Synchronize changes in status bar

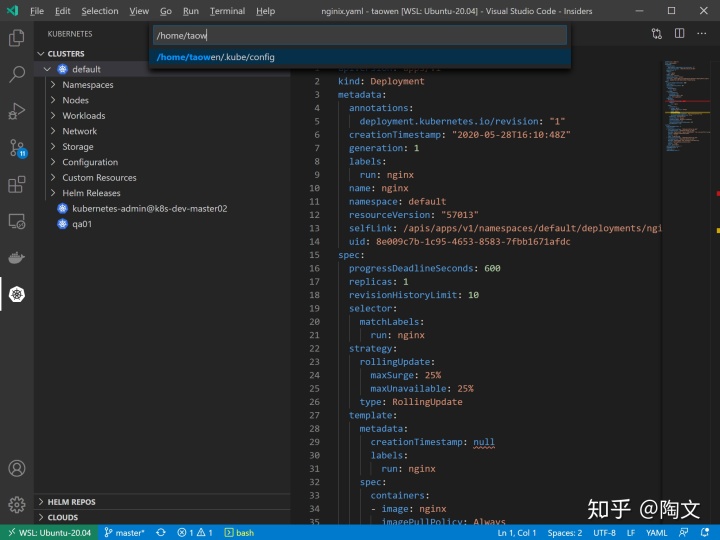click(161, 532)
